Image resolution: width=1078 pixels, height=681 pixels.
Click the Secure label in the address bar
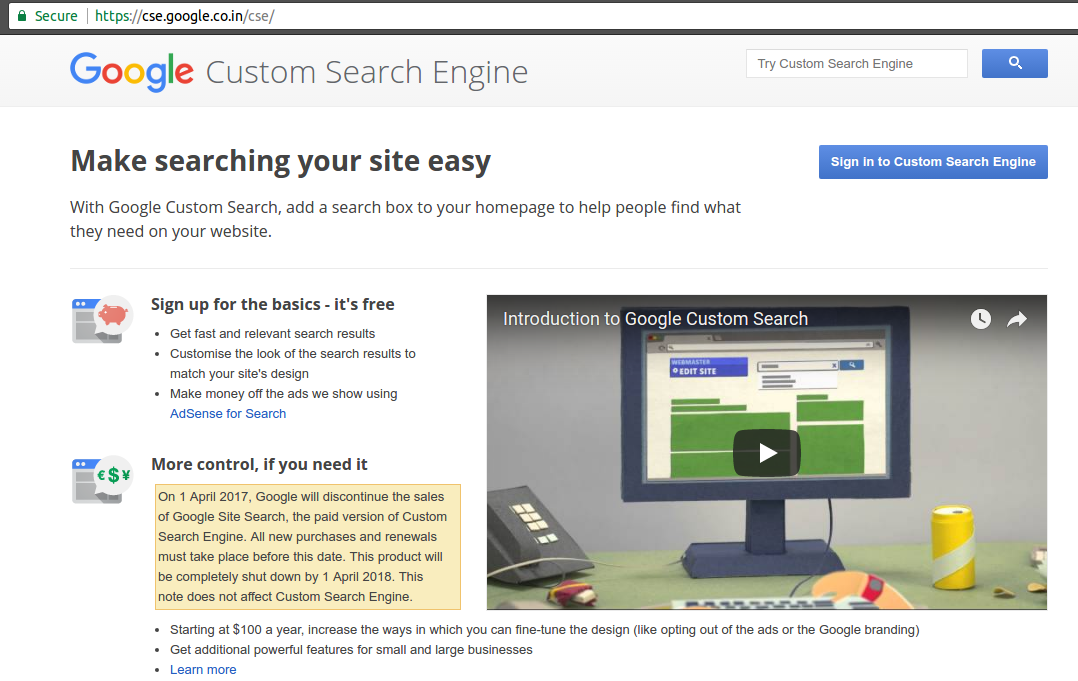click(54, 15)
